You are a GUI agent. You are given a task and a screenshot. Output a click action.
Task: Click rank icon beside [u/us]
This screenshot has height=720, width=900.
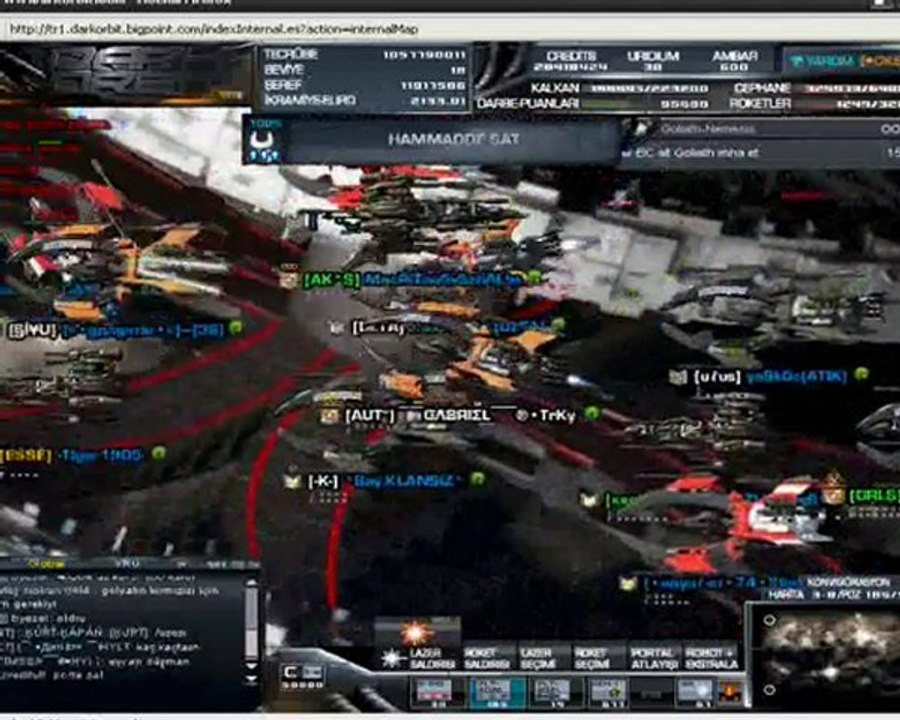point(678,377)
